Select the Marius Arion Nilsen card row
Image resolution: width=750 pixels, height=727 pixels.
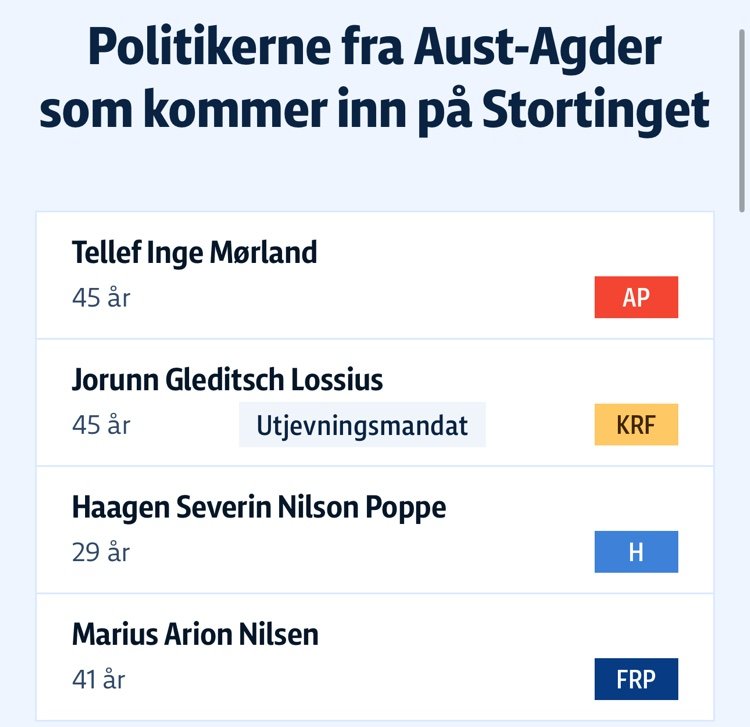click(375, 657)
